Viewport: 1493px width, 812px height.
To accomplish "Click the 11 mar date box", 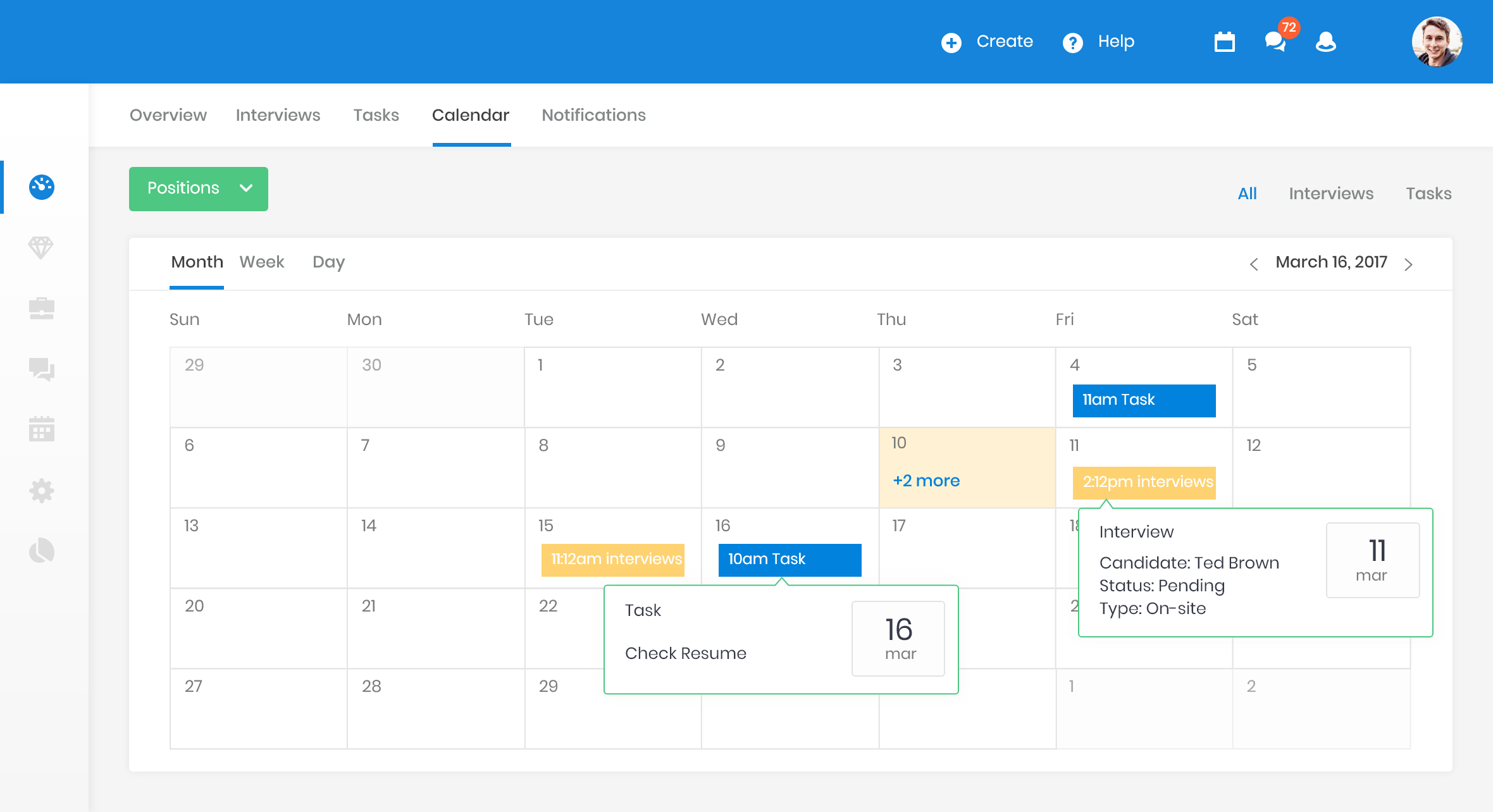I will pyautogui.click(x=1373, y=560).
